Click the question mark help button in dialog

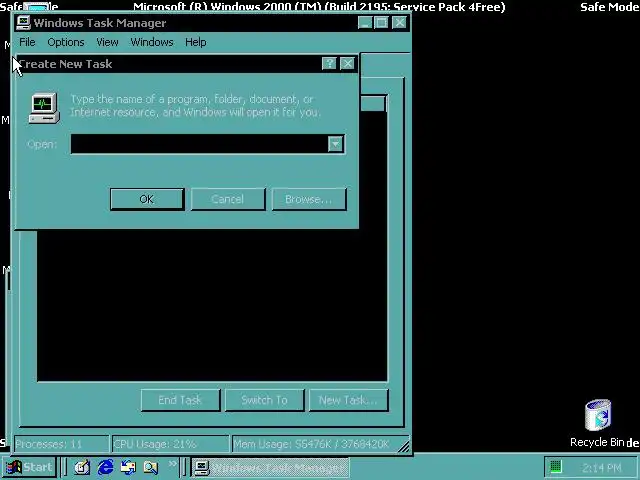tap(329, 63)
